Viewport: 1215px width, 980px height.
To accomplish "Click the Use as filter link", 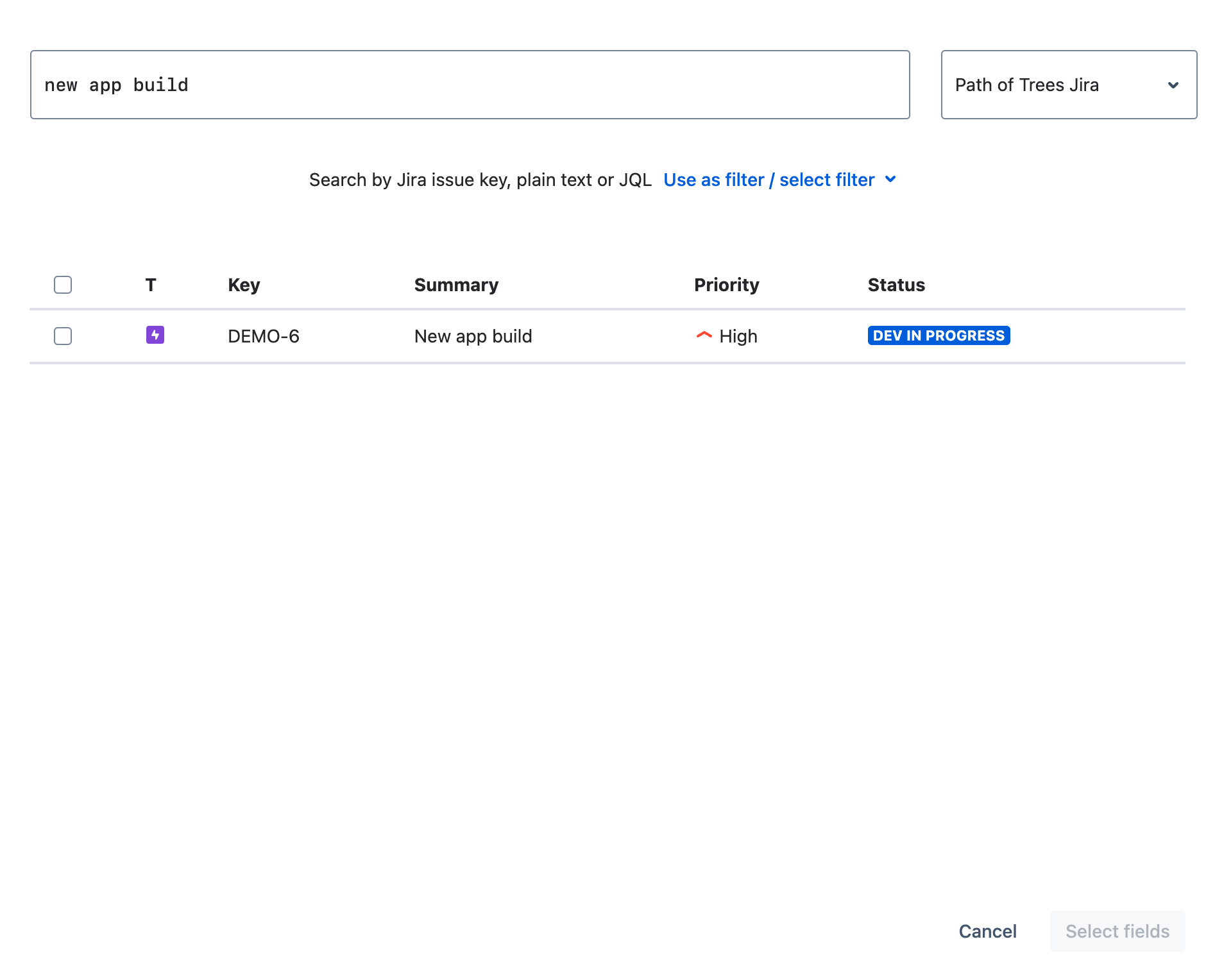I will tap(714, 180).
